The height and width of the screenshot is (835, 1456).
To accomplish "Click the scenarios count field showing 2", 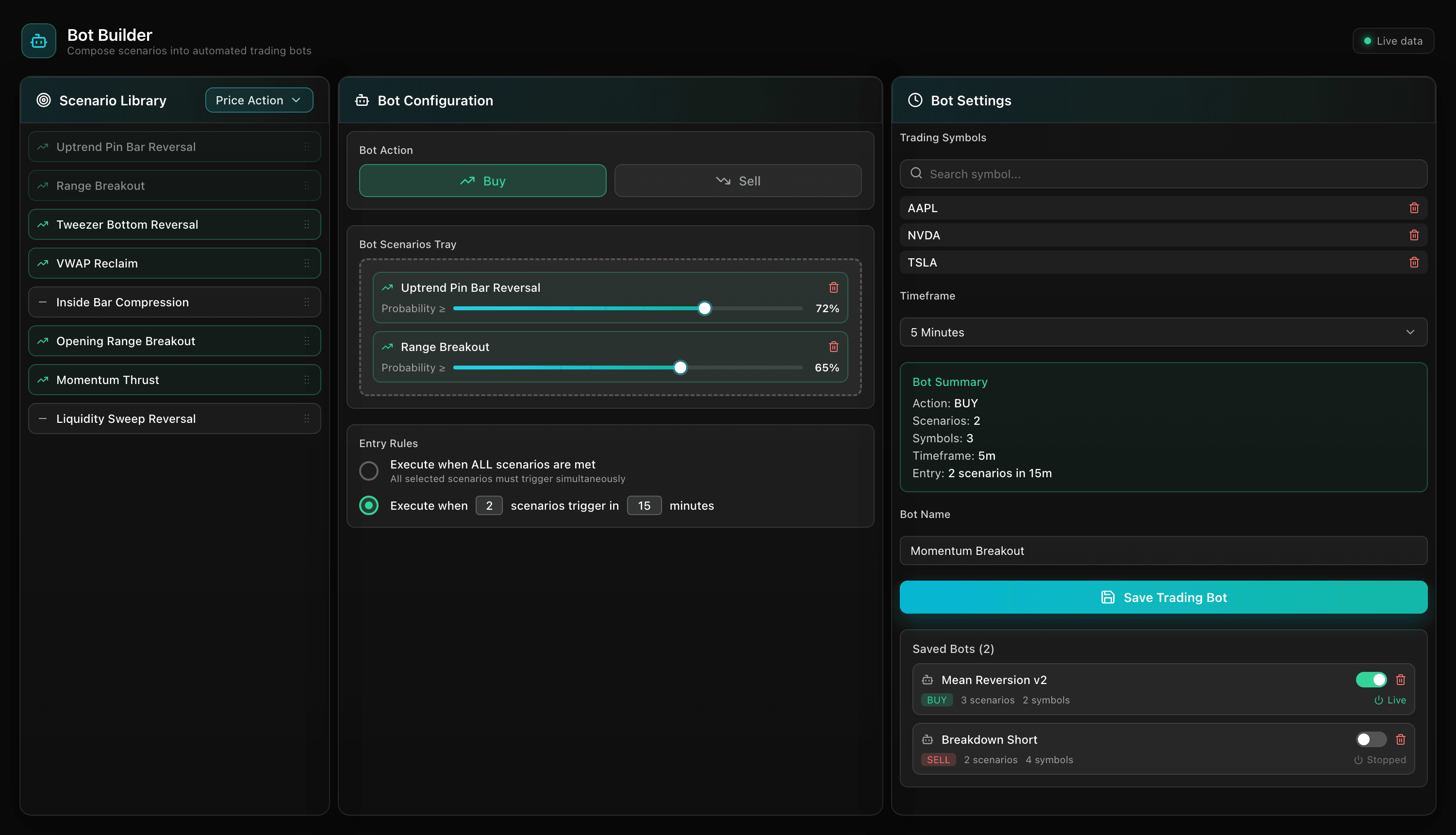I will click(x=489, y=505).
